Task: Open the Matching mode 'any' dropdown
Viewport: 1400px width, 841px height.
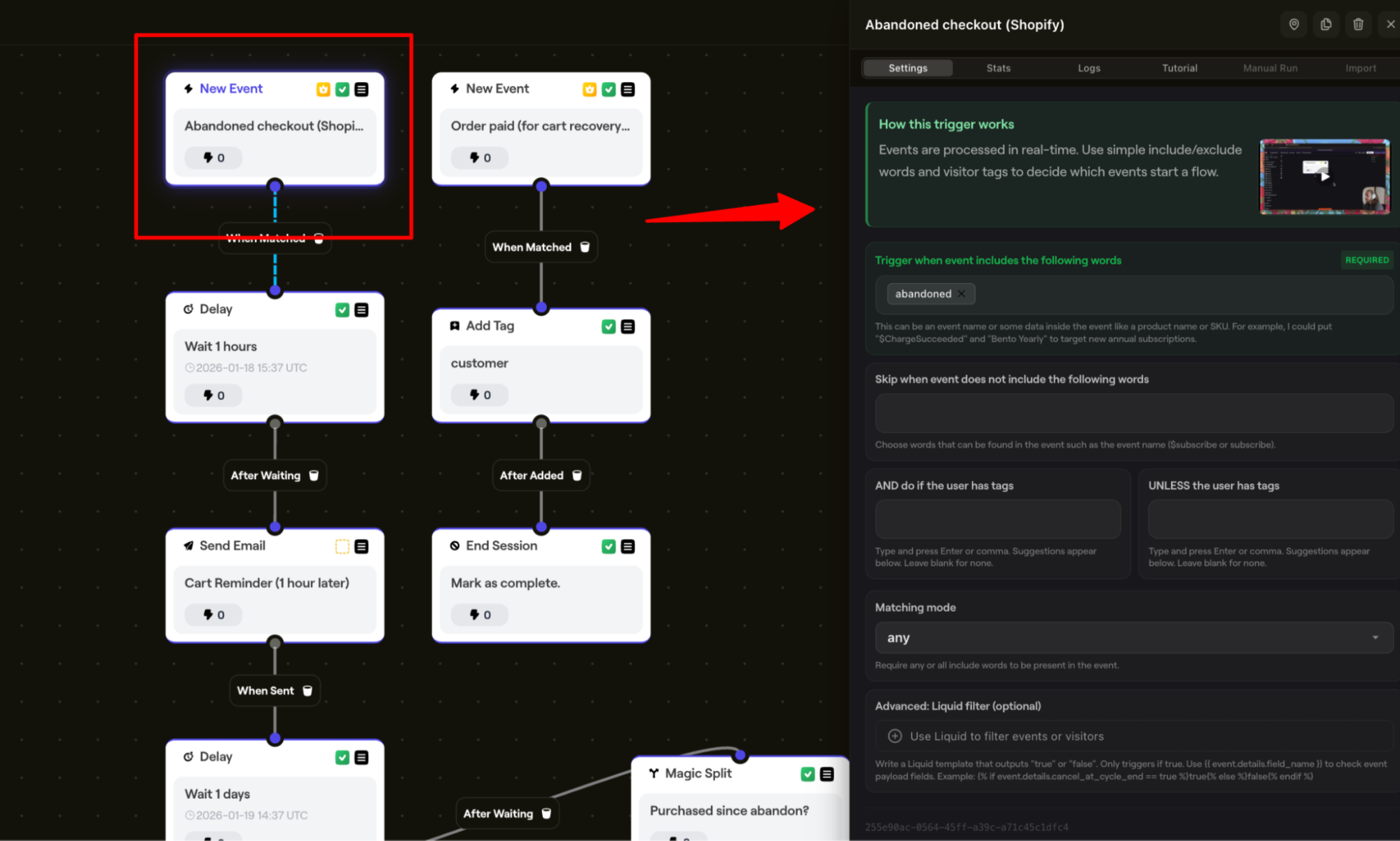Action: (x=1132, y=638)
